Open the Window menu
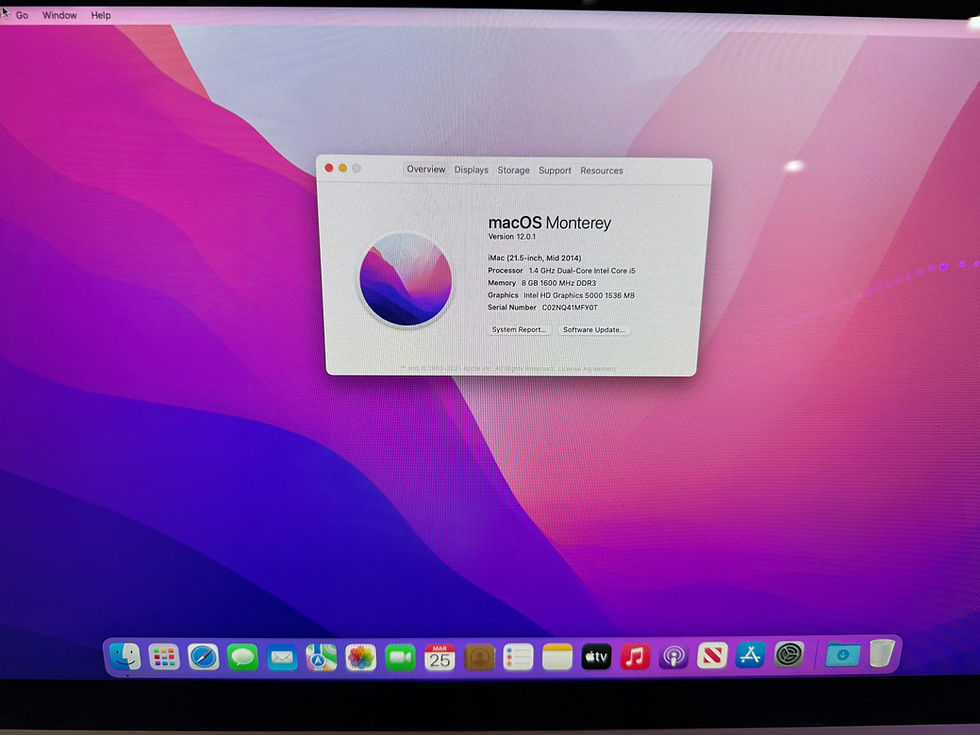The image size is (980, 735). pyautogui.click(x=59, y=15)
